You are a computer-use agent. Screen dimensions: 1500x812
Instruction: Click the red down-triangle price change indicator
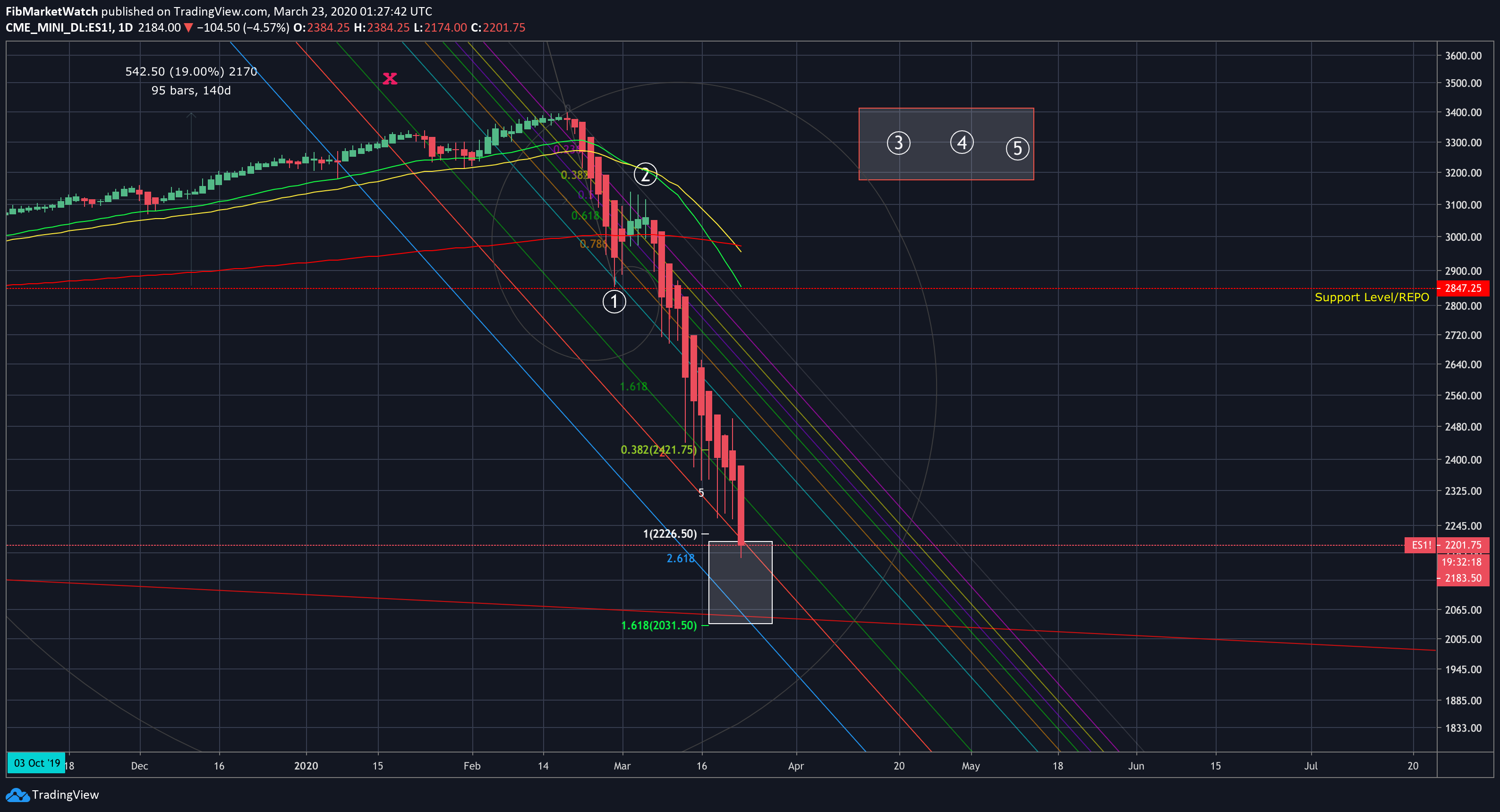(188, 27)
